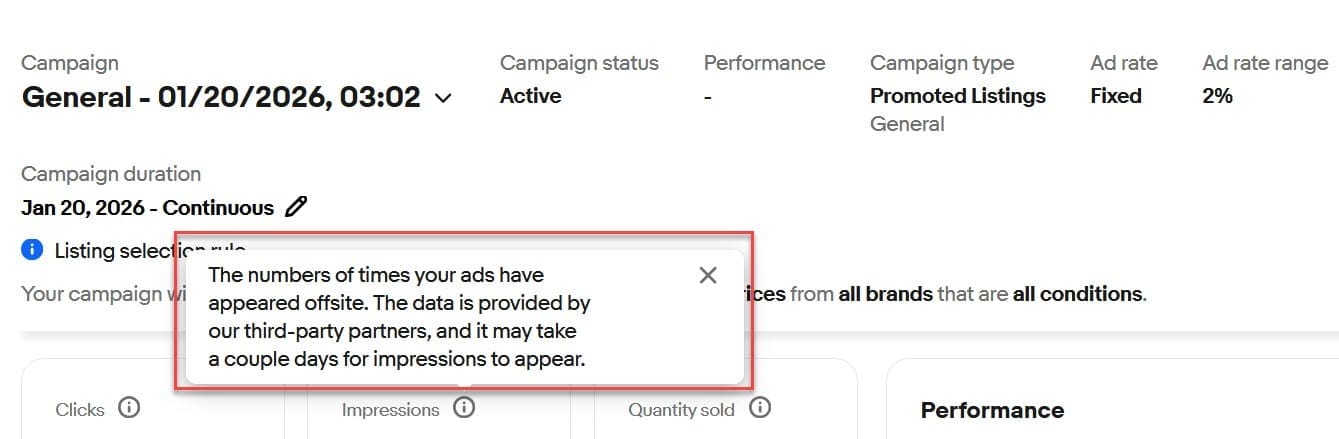Click the Quantity sold metric label
1339x439 pixels.
(681, 409)
